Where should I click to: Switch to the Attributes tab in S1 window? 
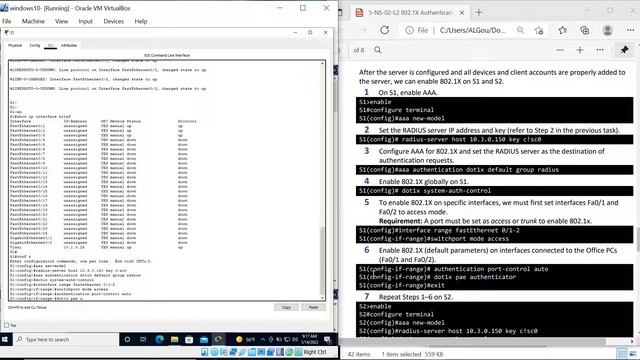point(69,45)
